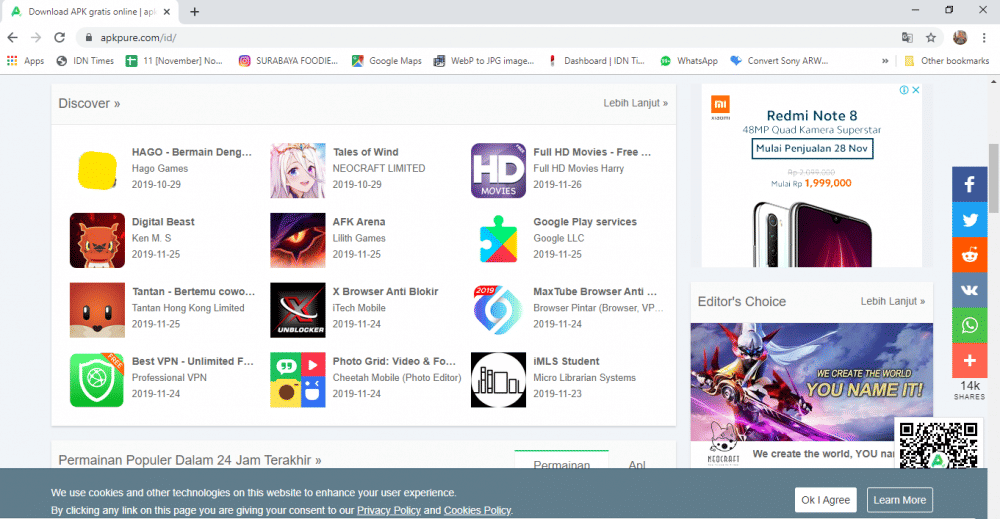
Task: Click the X Browser Anti Blokir icon
Action: point(297,310)
